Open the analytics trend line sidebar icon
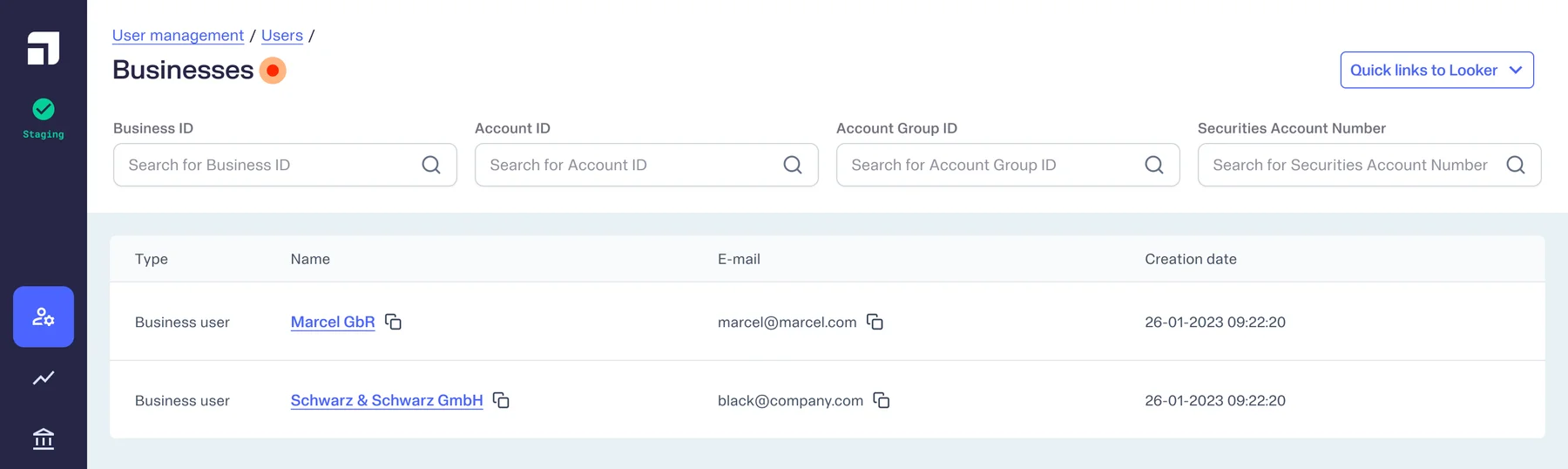Screen dimensions: 1568x469 44,377
